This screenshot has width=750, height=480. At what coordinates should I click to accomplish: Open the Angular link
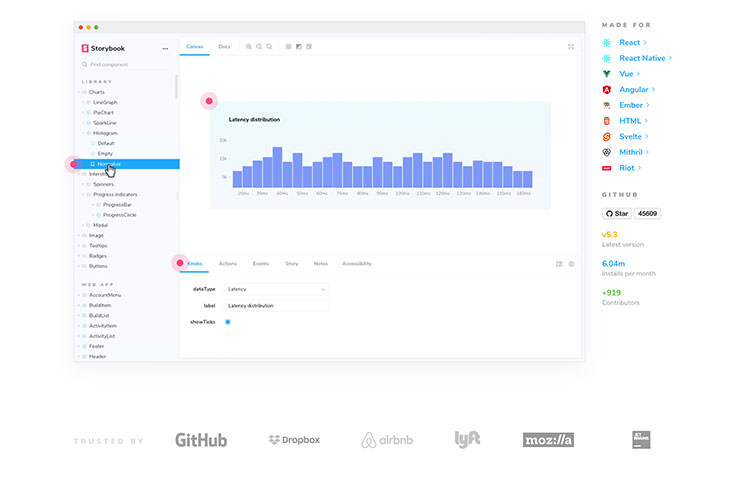coord(637,89)
